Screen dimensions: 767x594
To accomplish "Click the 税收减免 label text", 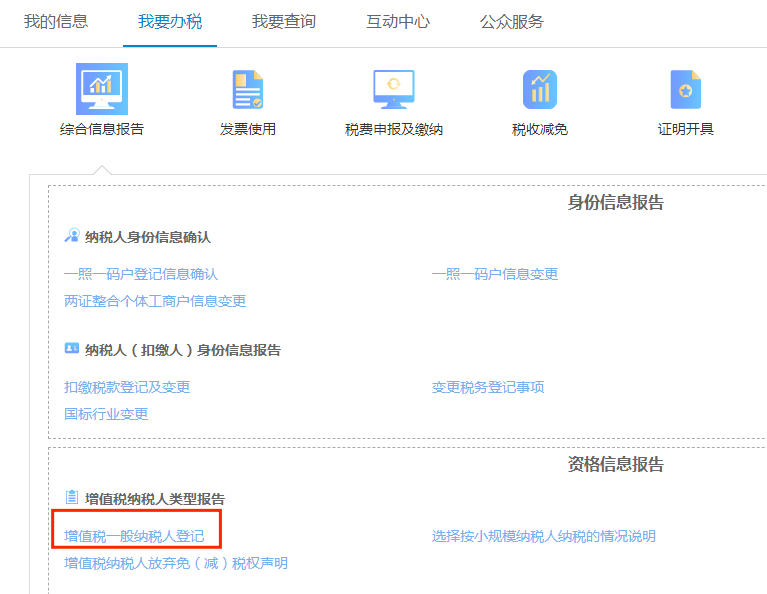I will click(x=540, y=129).
